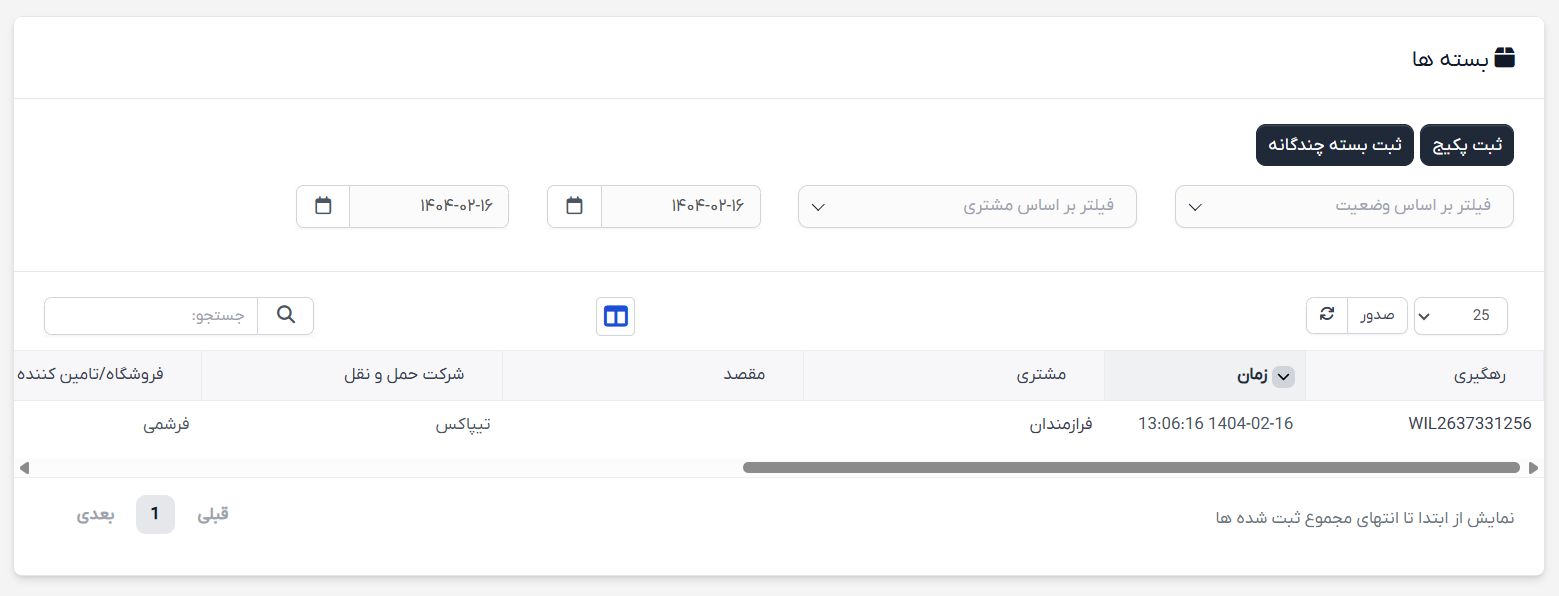This screenshot has height=596, width=1559.
Task: Click the بعدی pagination link
Action: 96,514
